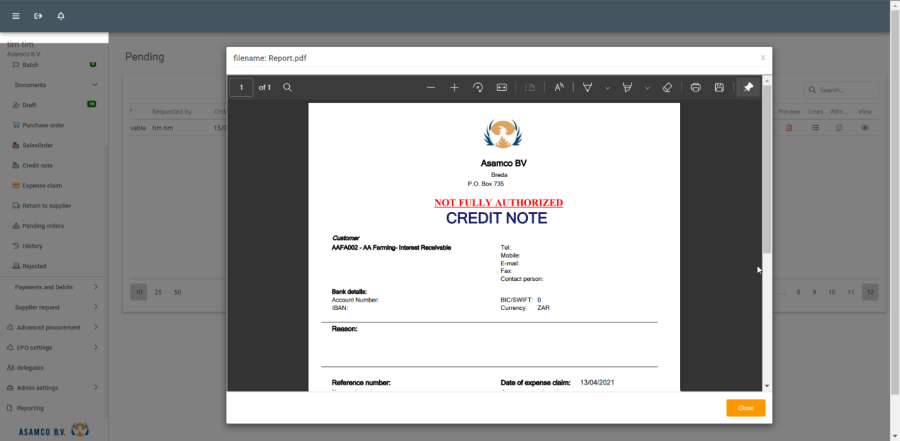Click the read aloud icon

(x=560, y=88)
